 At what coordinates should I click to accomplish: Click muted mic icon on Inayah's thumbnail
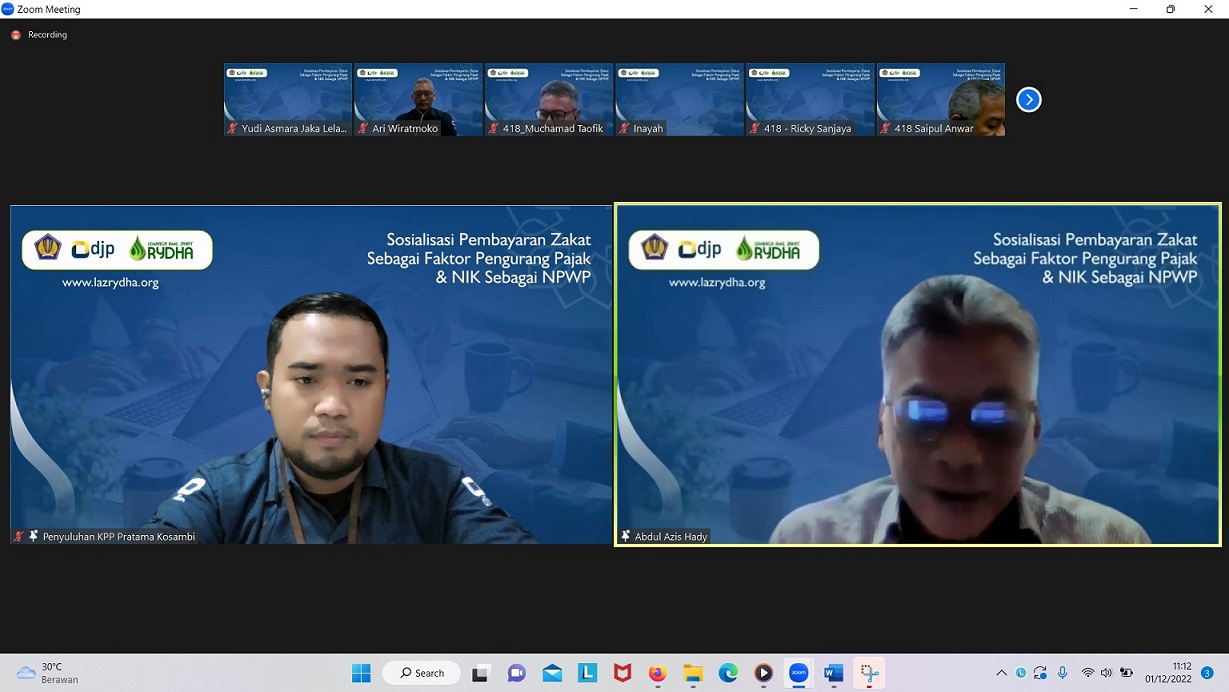[624, 129]
